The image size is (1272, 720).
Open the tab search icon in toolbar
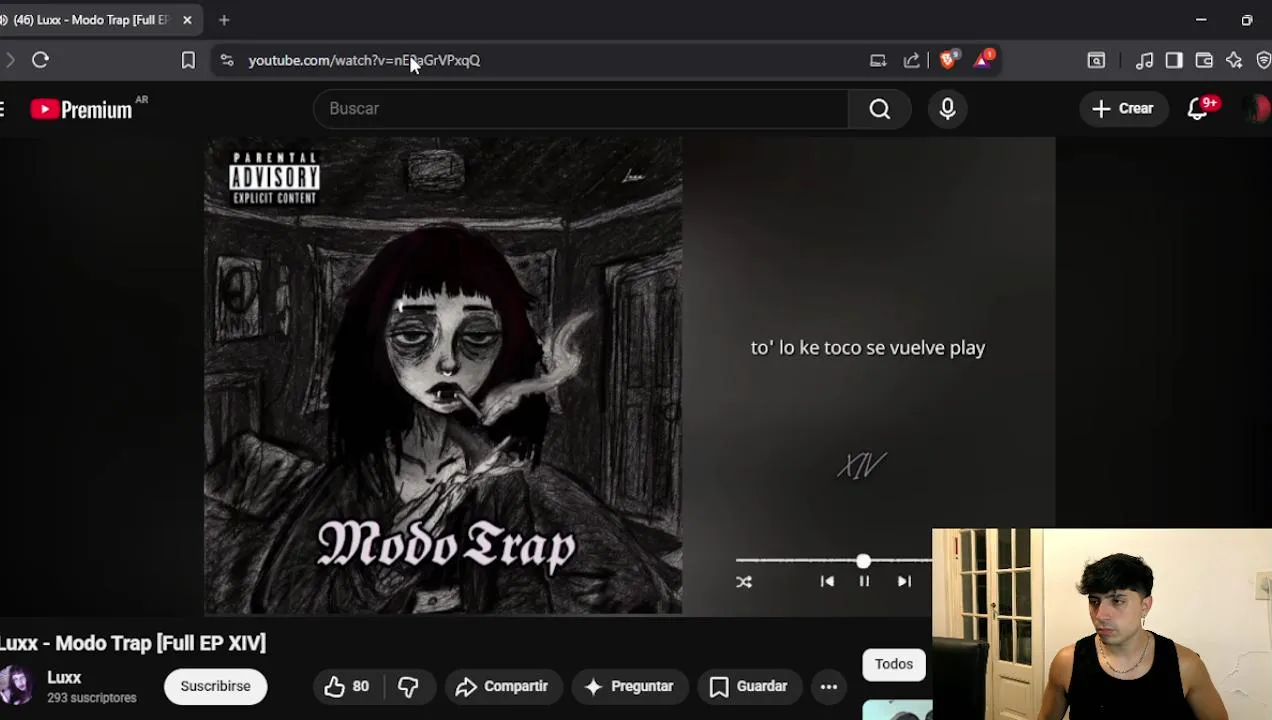(x=1096, y=60)
